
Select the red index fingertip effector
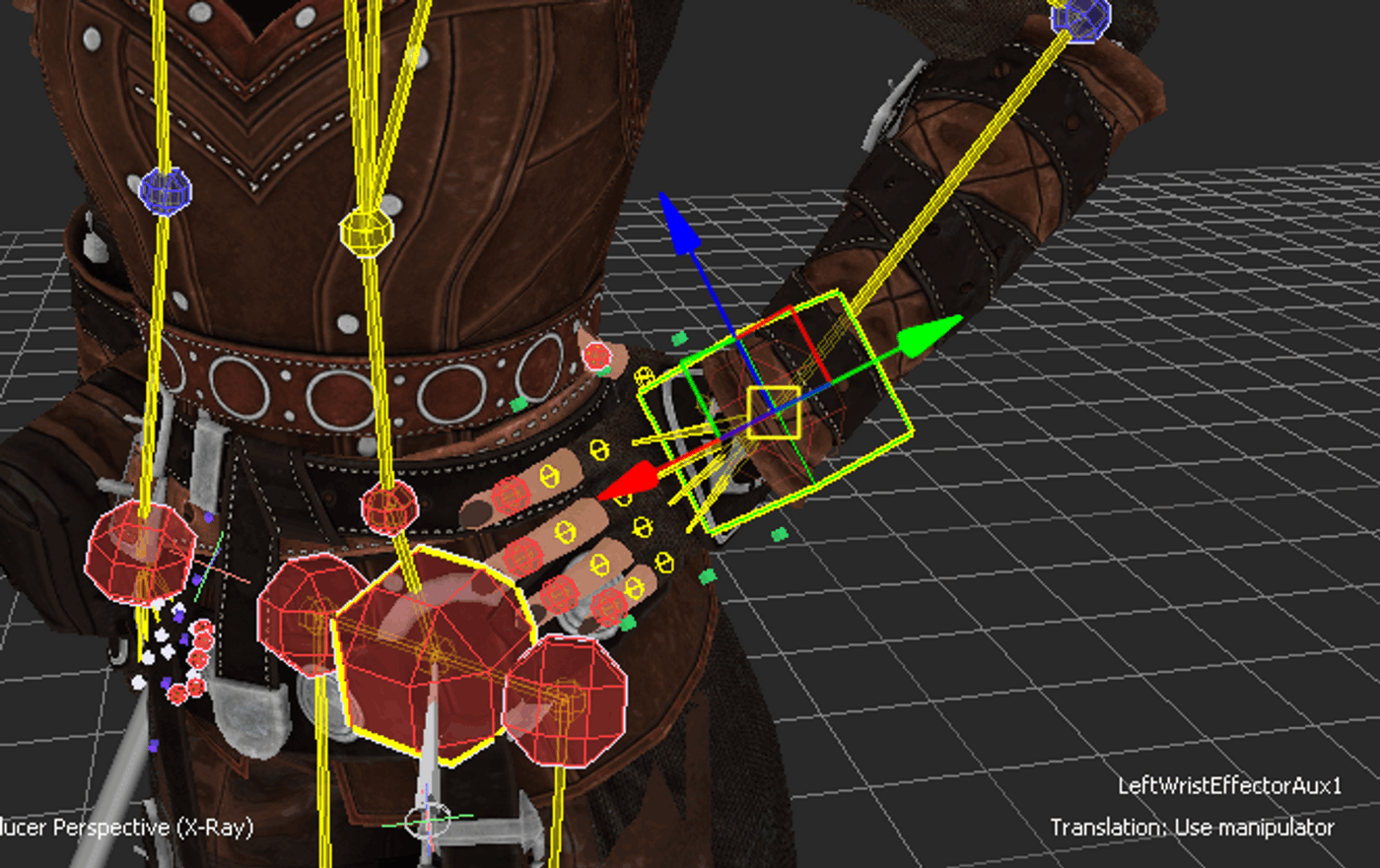[x=510, y=496]
